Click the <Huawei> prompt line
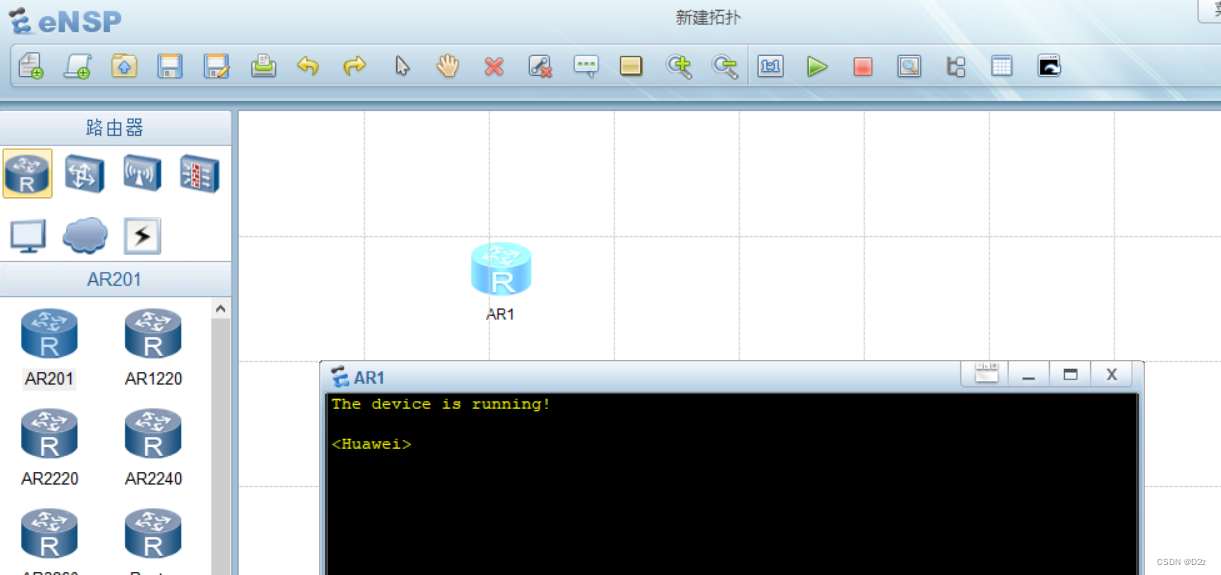The width and height of the screenshot is (1221, 575). 371,444
